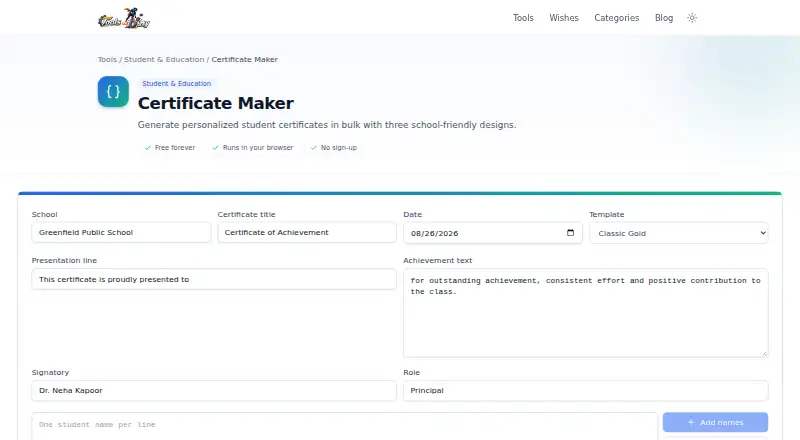Focus the School input field
Image resolution: width=800 pixels, height=440 pixels.
121,232
